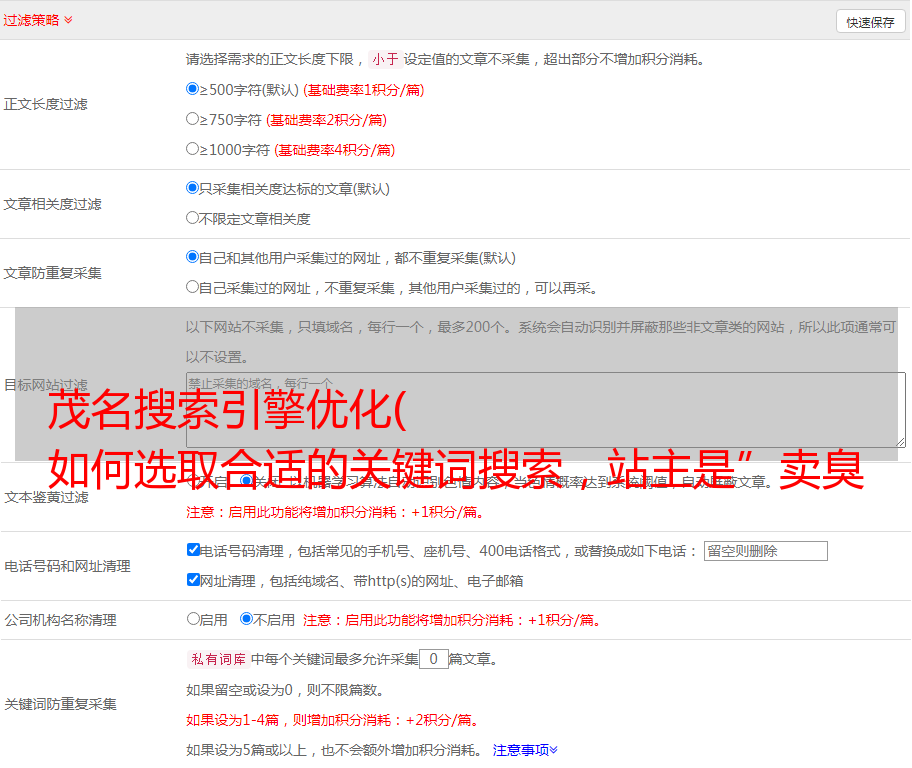Click the 电话号码和网址清理 label

click(x=67, y=566)
